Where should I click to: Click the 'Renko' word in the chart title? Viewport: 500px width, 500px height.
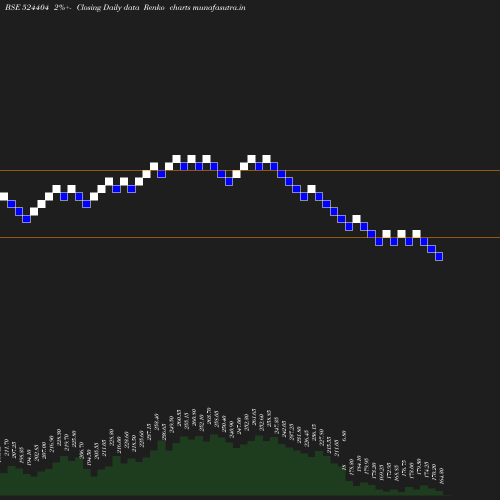(154, 7)
